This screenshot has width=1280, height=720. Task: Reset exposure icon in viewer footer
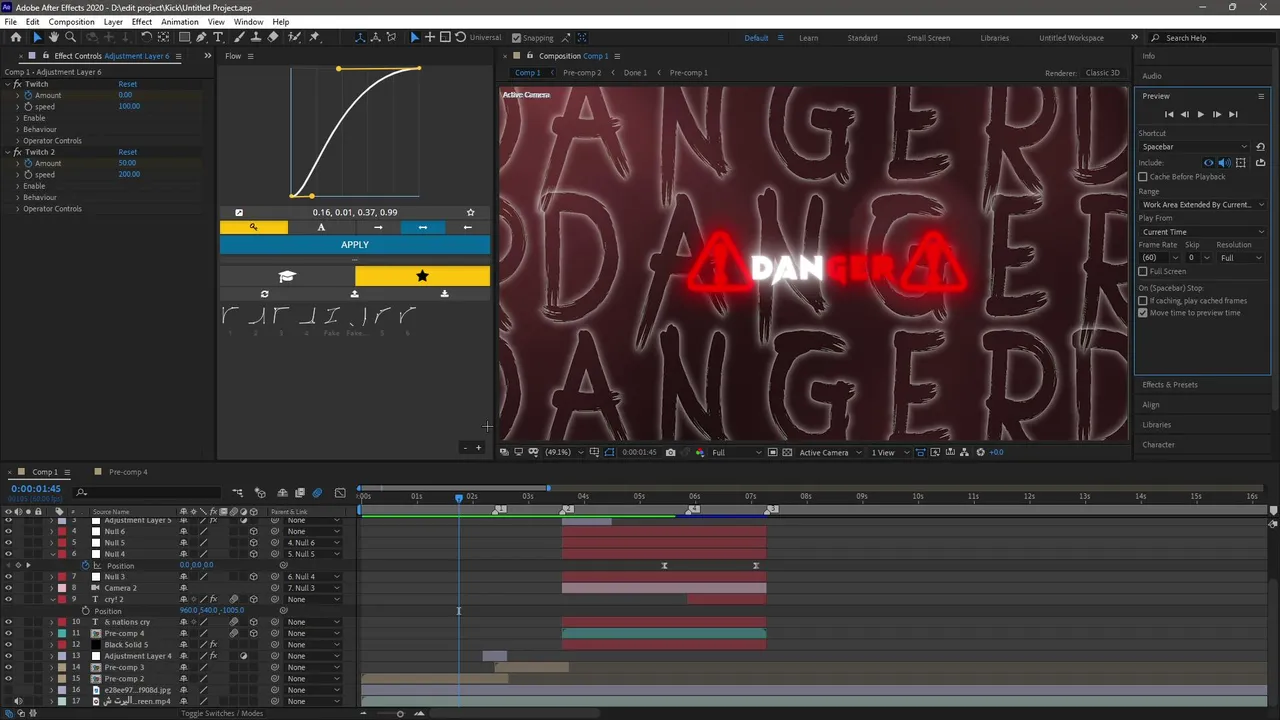point(980,452)
